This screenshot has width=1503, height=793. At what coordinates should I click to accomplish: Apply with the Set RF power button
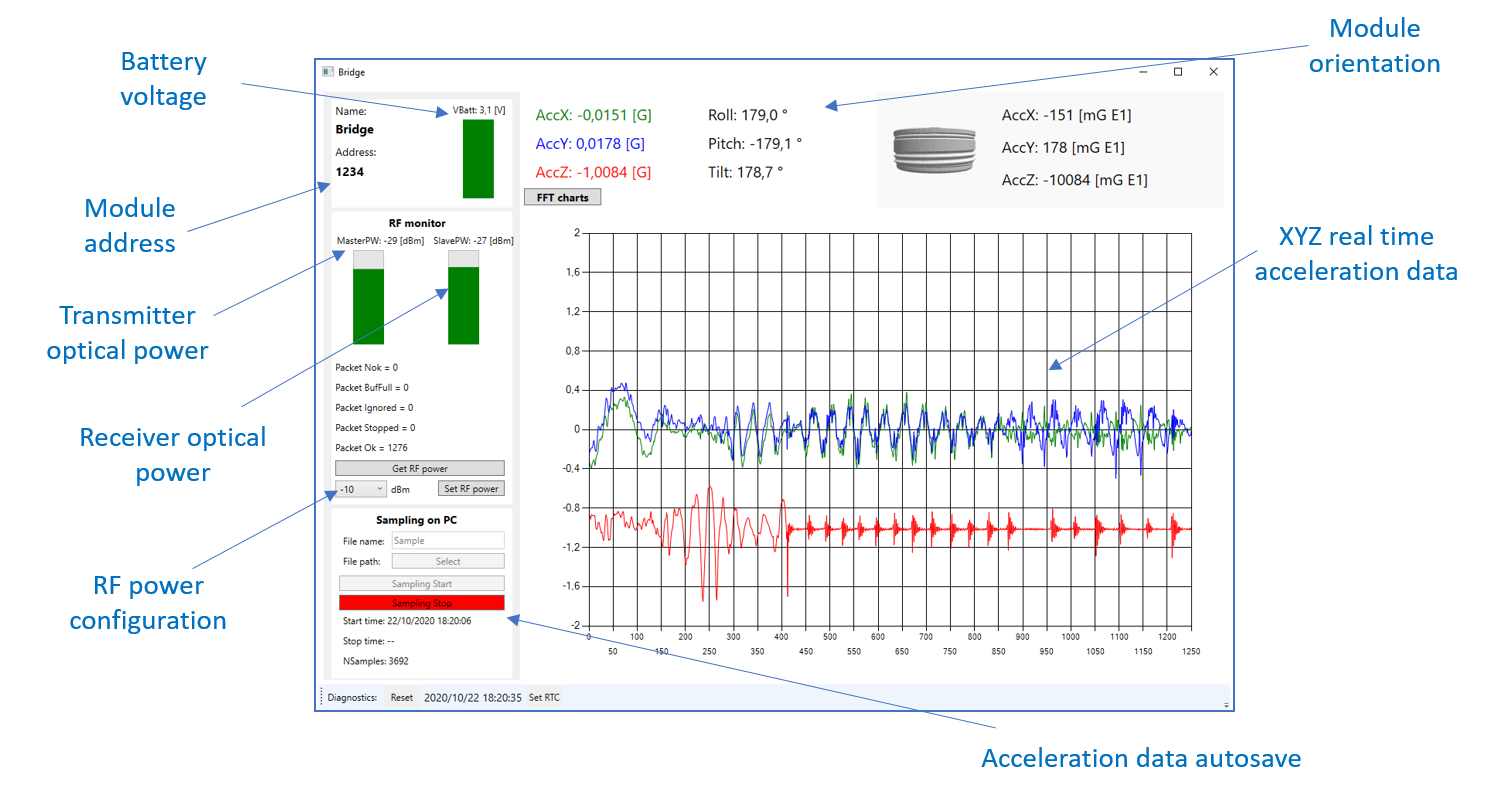pyautogui.click(x=471, y=489)
